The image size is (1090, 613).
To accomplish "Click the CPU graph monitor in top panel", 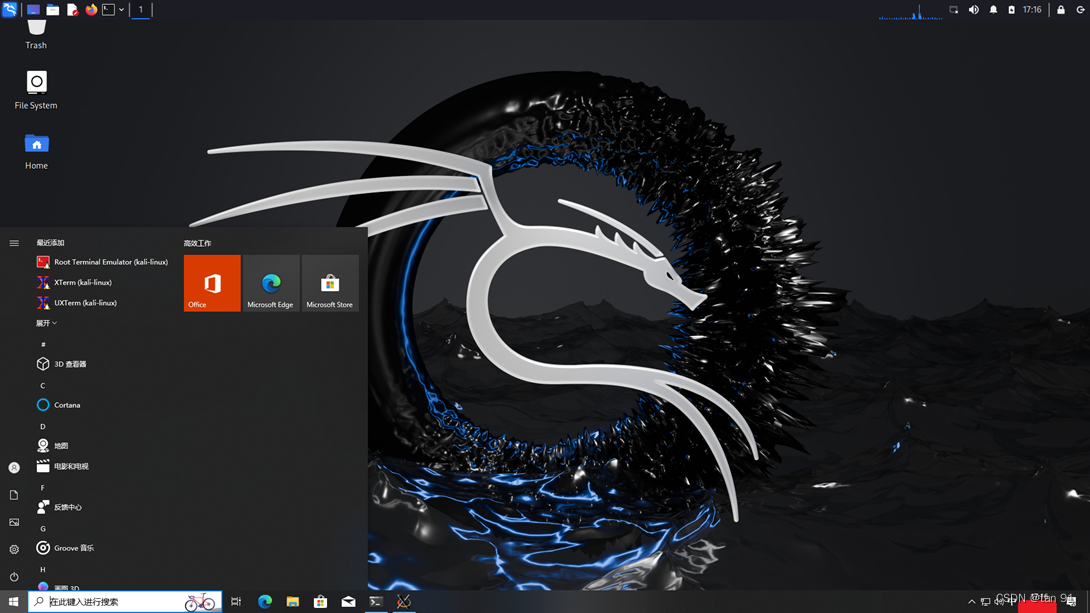I will click(x=910, y=10).
